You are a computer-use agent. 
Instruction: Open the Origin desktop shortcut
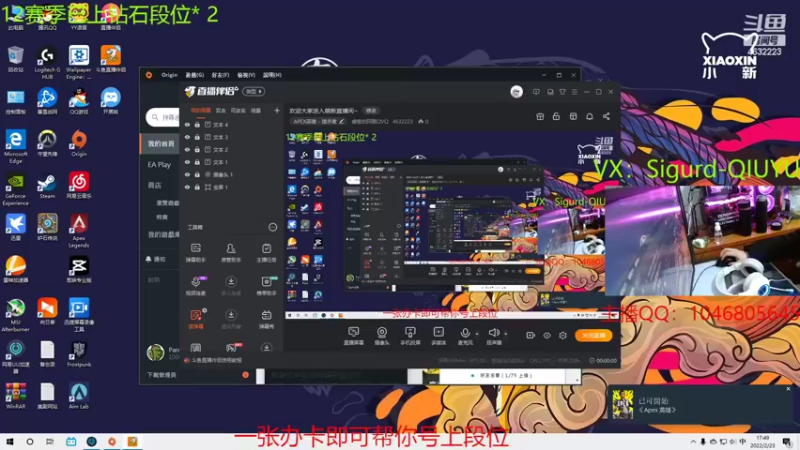point(79,143)
